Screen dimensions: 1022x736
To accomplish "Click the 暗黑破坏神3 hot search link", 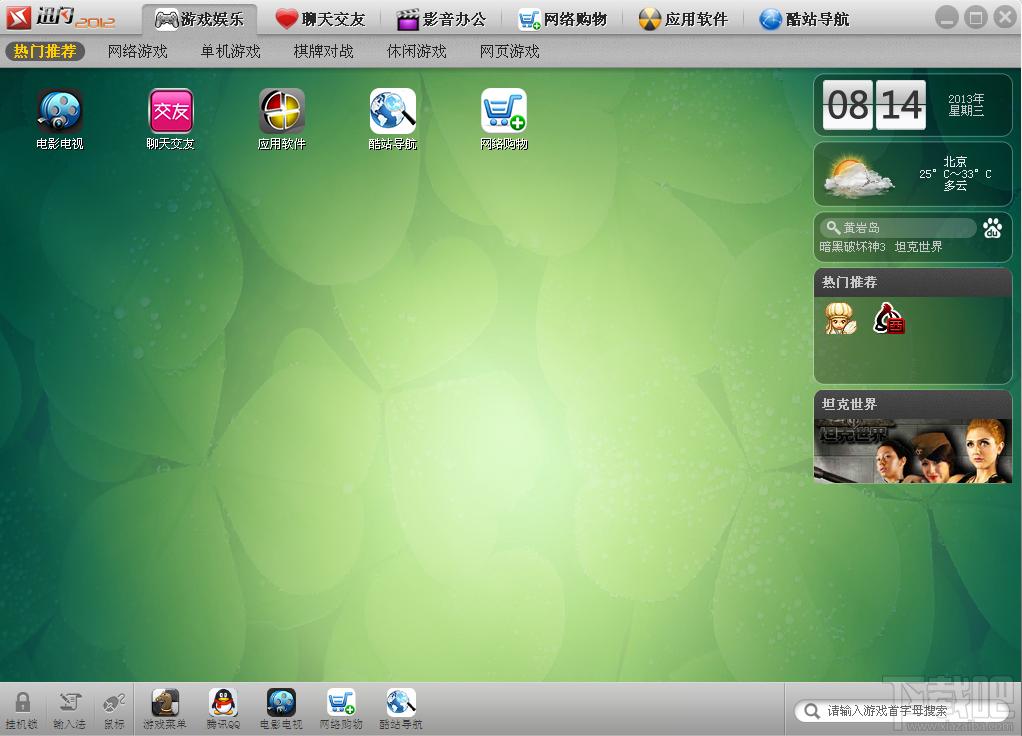I will [x=852, y=247].
